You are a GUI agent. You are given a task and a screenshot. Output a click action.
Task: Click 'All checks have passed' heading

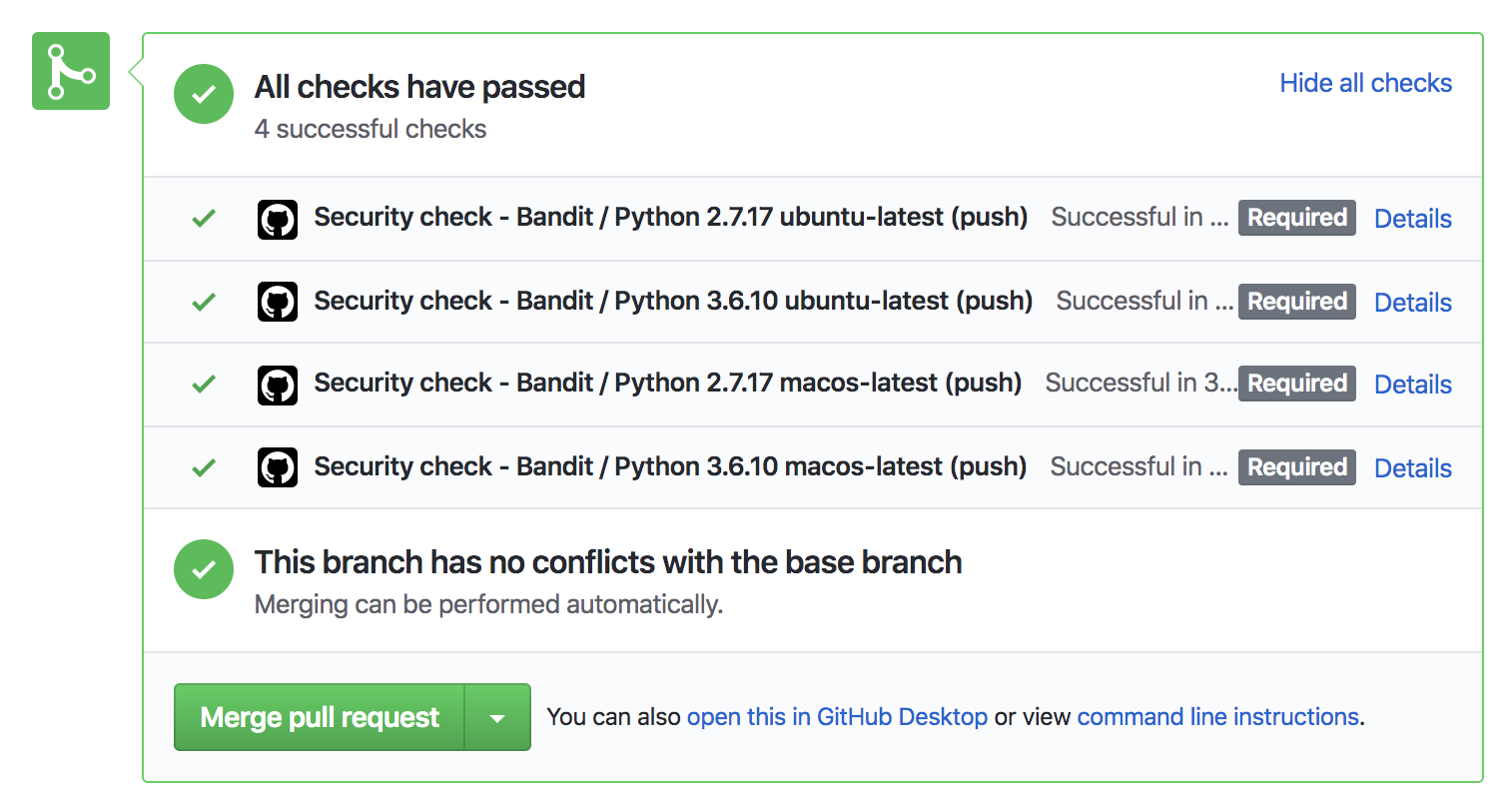point(419,87)
